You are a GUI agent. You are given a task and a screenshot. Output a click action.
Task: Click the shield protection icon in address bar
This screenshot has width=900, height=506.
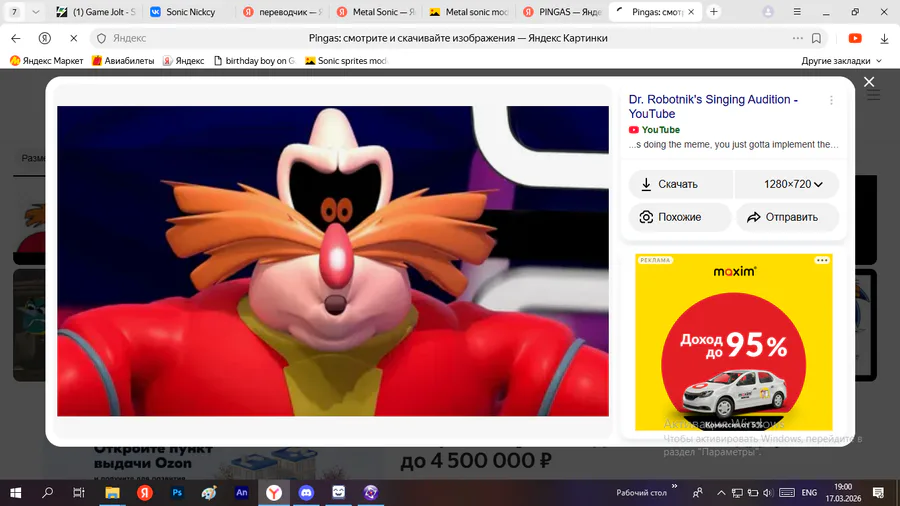102,38
